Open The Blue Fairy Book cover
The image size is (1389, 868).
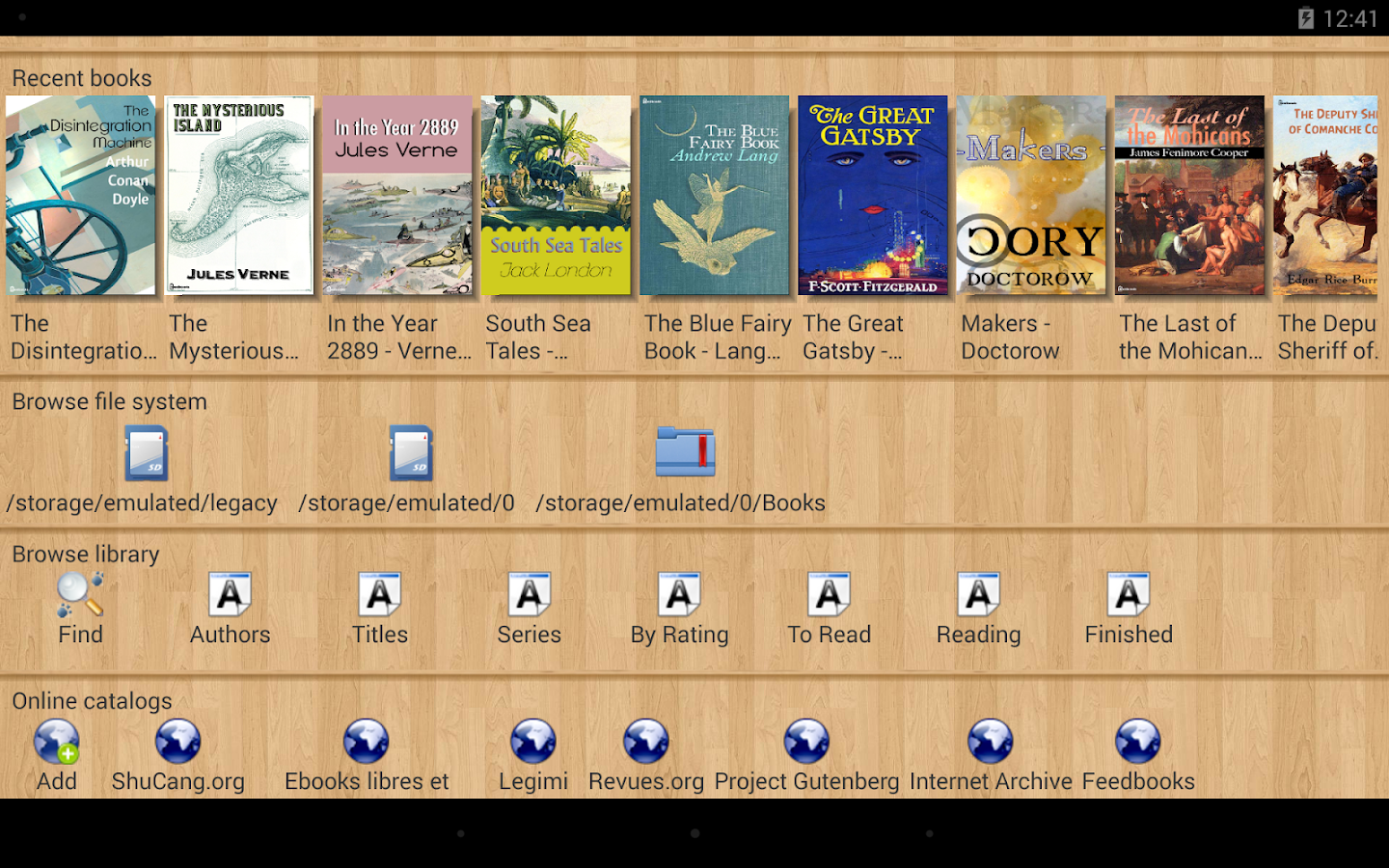tap(715, 195)
